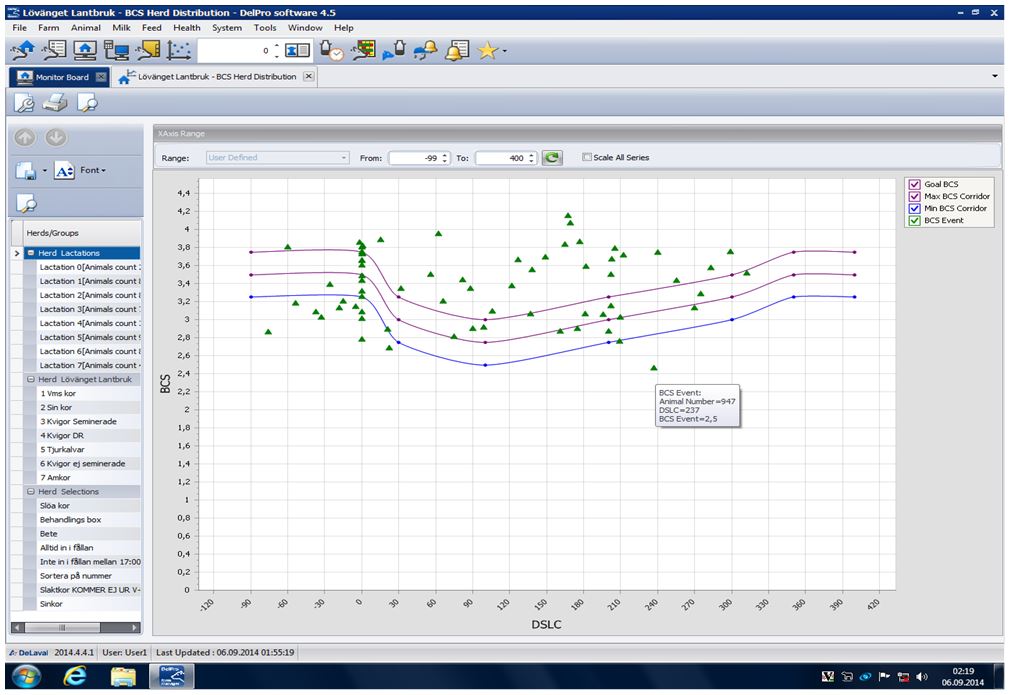This screenshot has height=695, width=1009.
Task: Open the Milk menu
Action: [121, 28]
